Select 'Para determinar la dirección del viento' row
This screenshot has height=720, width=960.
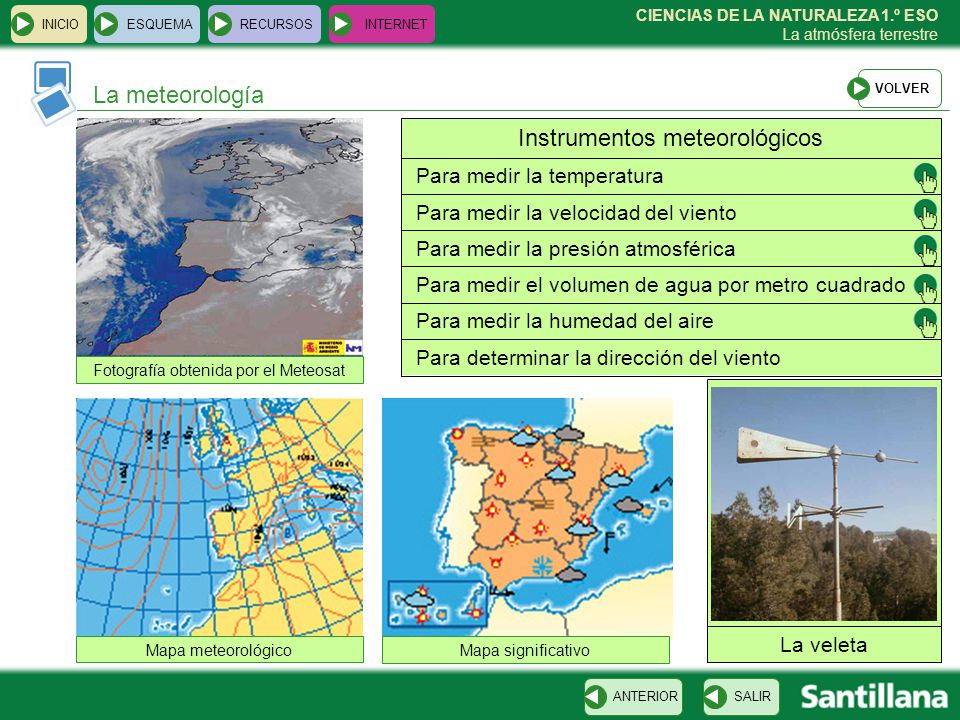(x=671, y=358)
